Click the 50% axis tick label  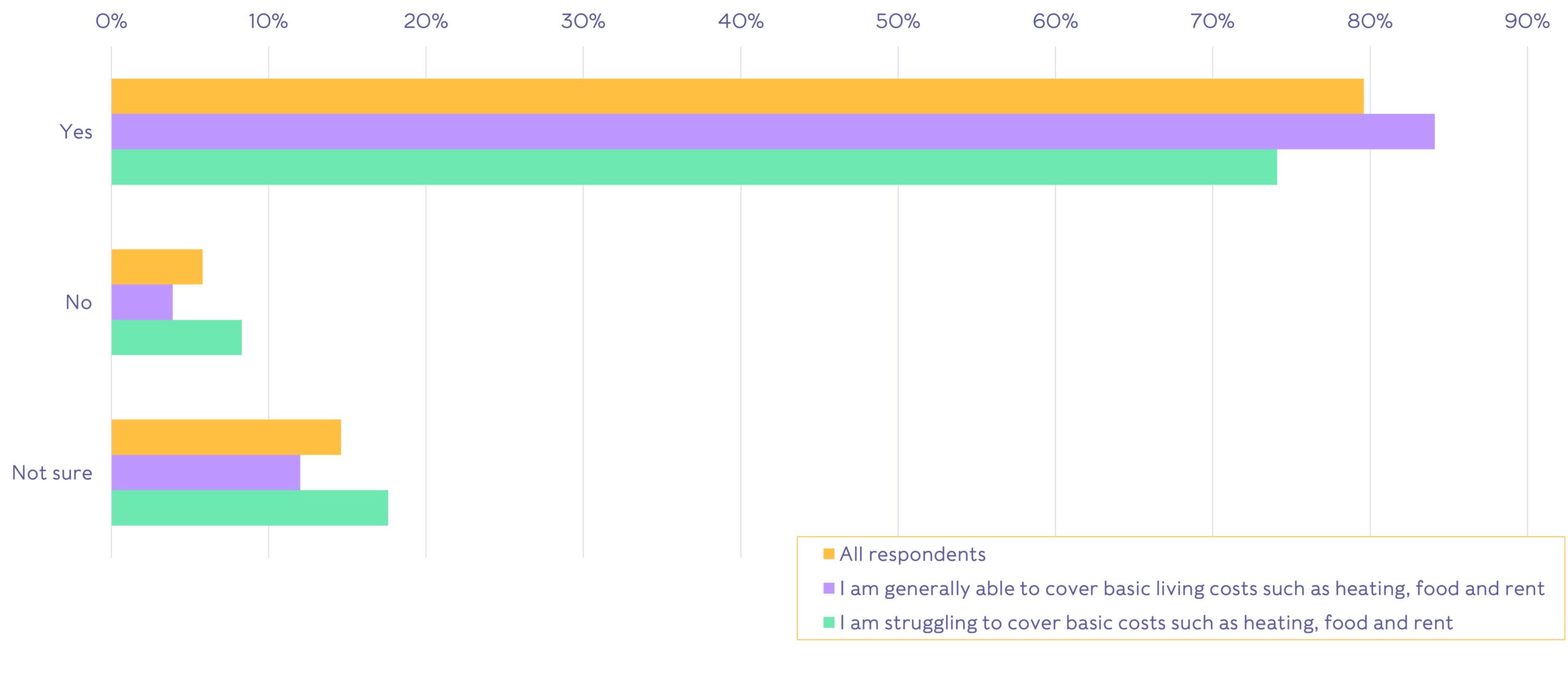click(x=897, y=21)
